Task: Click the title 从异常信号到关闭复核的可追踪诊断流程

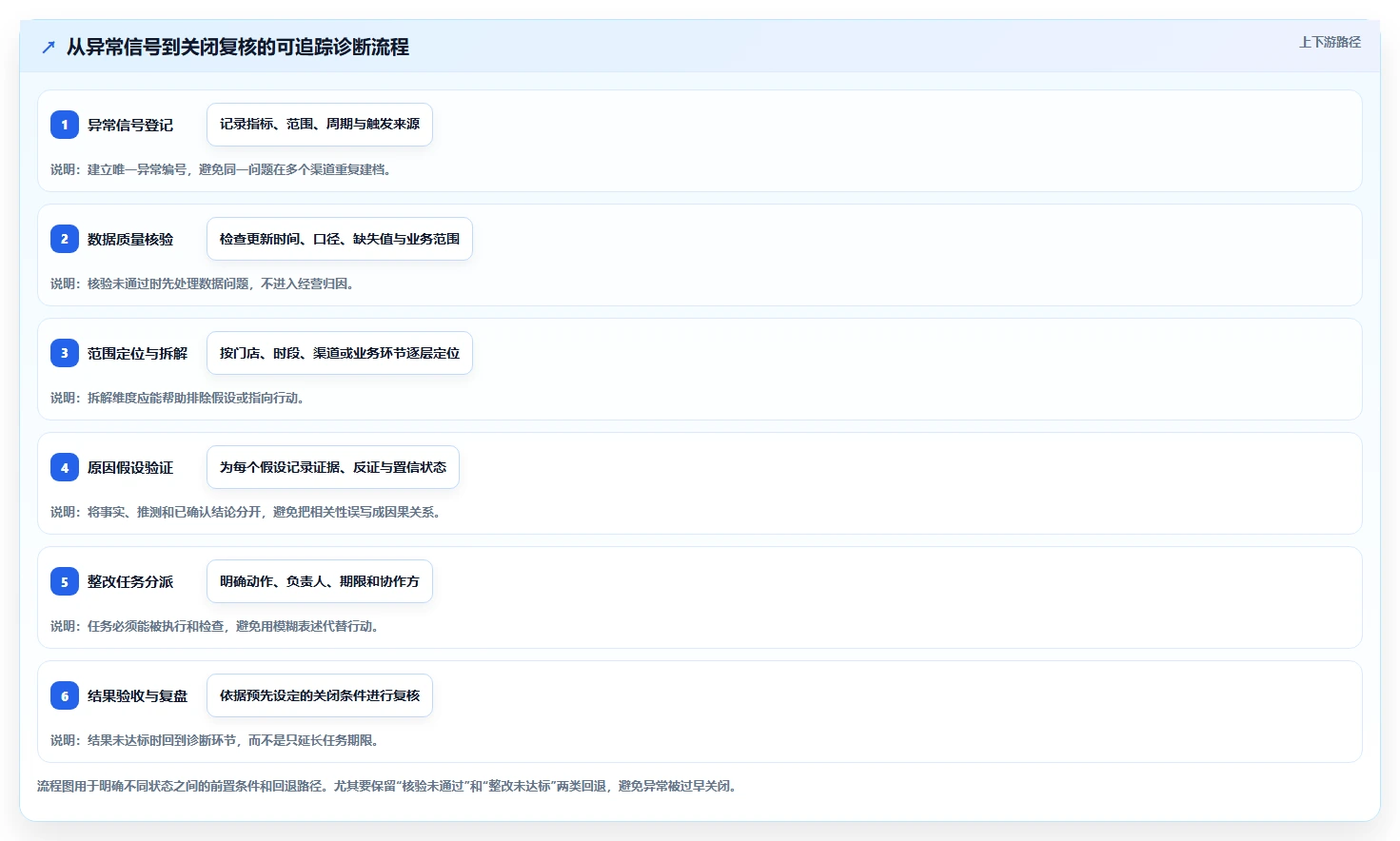Action: coord(238,47)
